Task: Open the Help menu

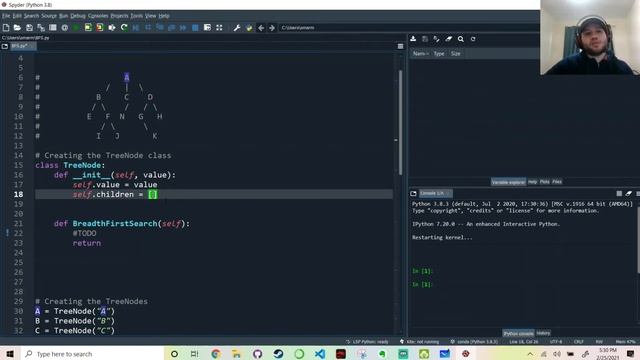Action: click(164, 16)
